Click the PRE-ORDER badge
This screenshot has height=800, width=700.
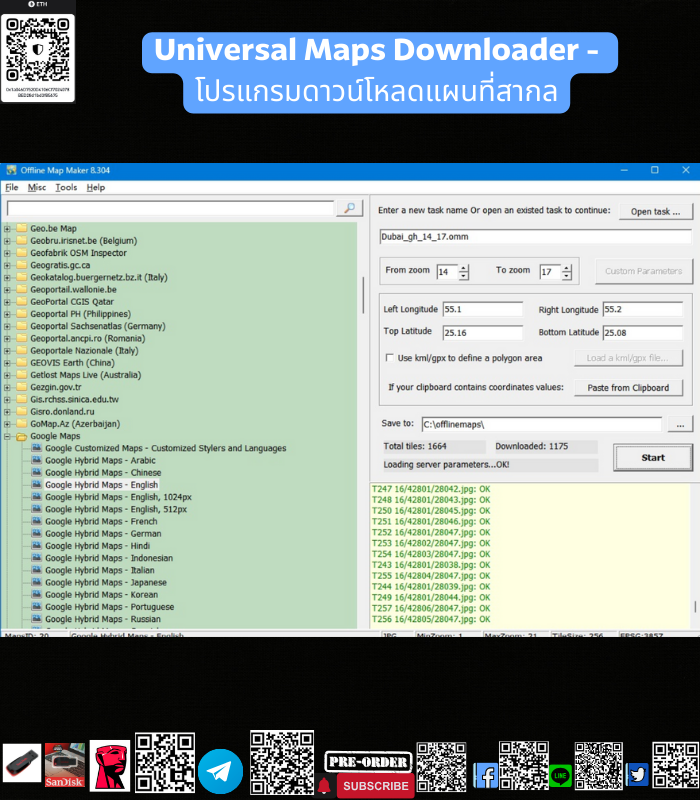(368, 762)
